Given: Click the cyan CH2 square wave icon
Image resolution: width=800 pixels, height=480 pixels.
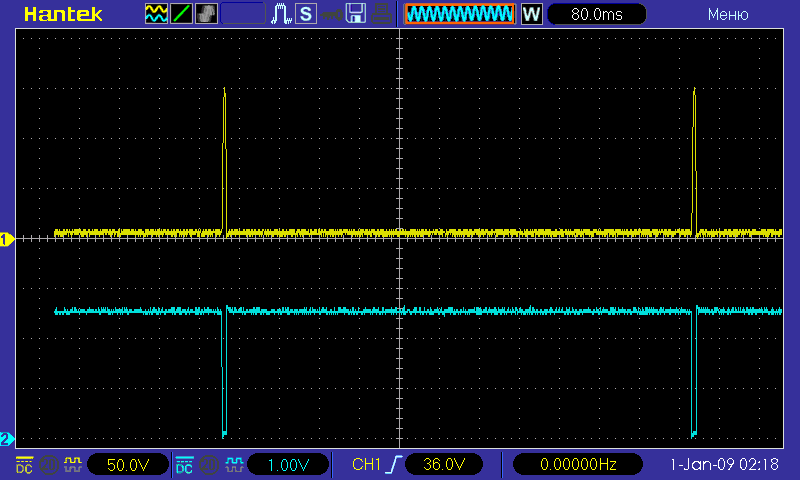Looking at the screenshot, I should (x=234, y=465).
